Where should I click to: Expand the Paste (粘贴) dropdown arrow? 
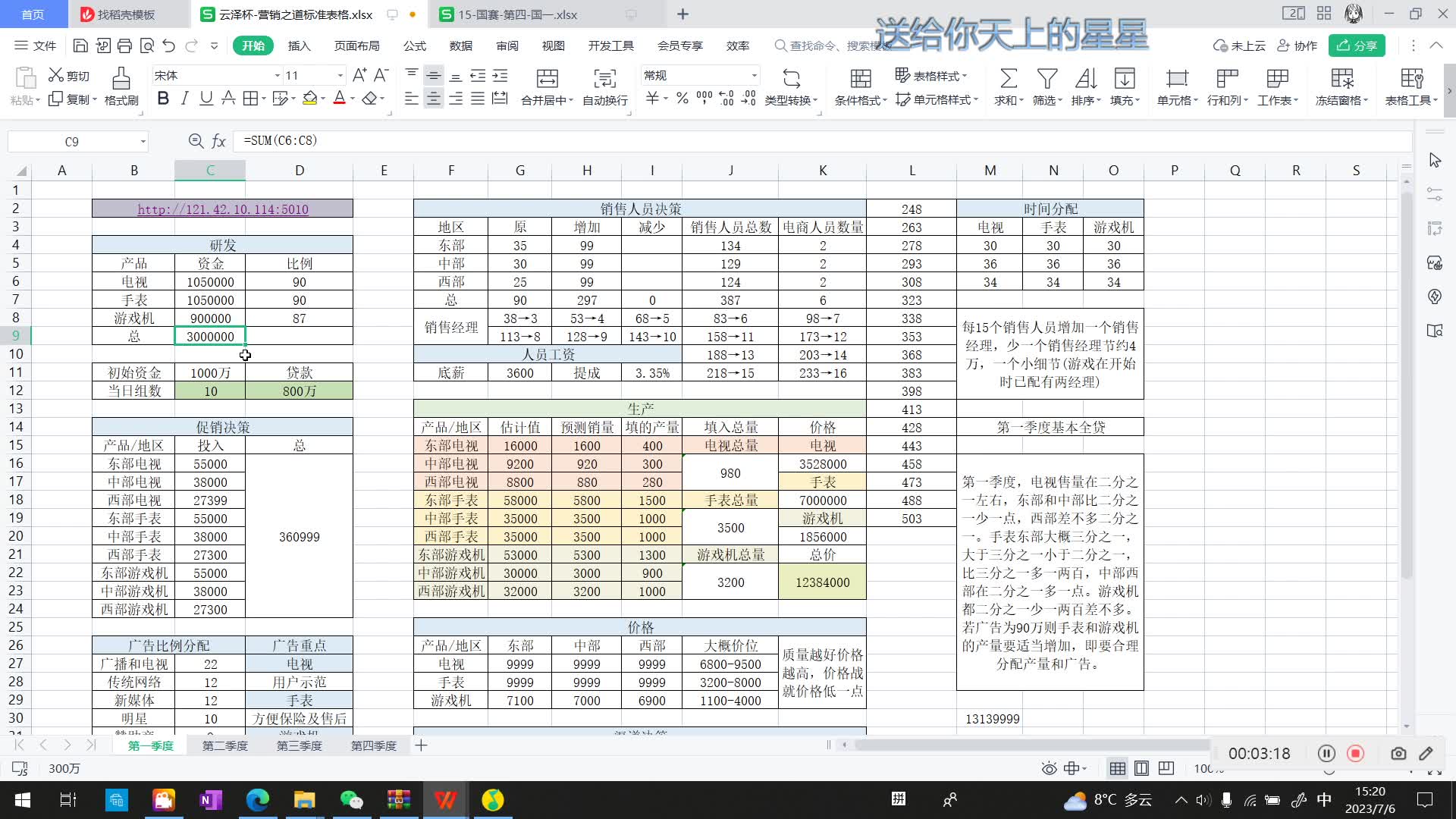pyautogui.click(x=37, y=100)
